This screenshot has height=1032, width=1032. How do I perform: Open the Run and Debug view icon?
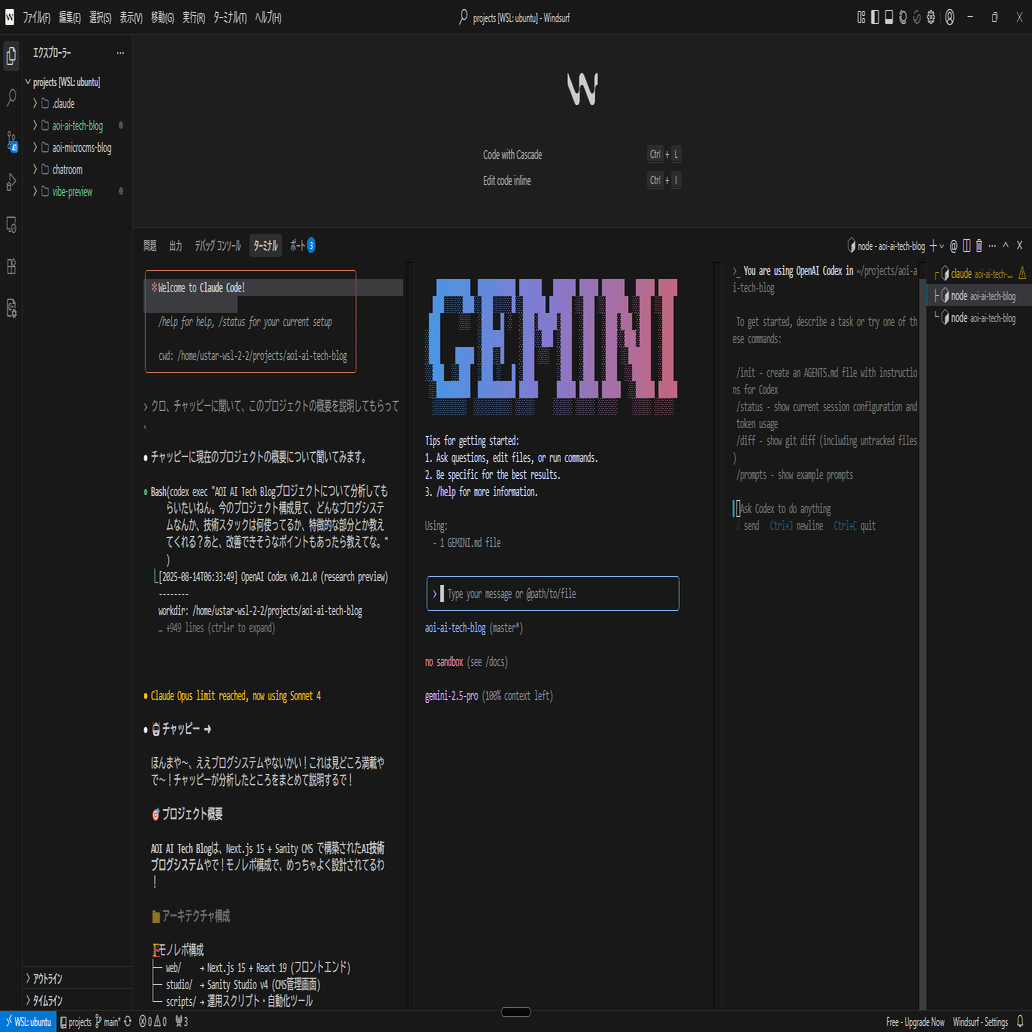(x=11, y=182)
